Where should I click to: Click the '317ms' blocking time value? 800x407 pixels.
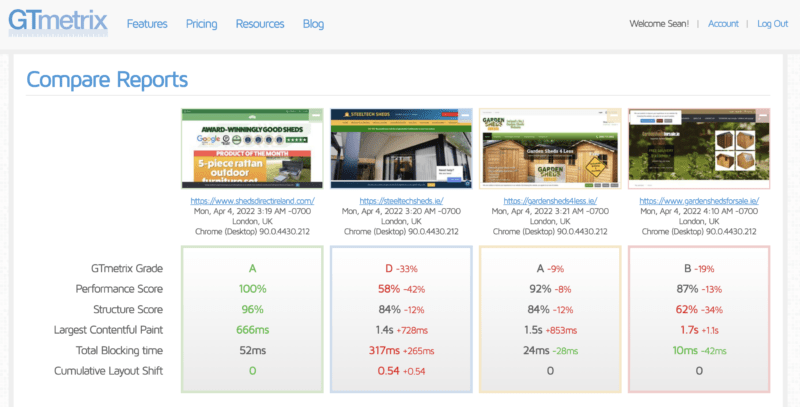pos(384,350)
